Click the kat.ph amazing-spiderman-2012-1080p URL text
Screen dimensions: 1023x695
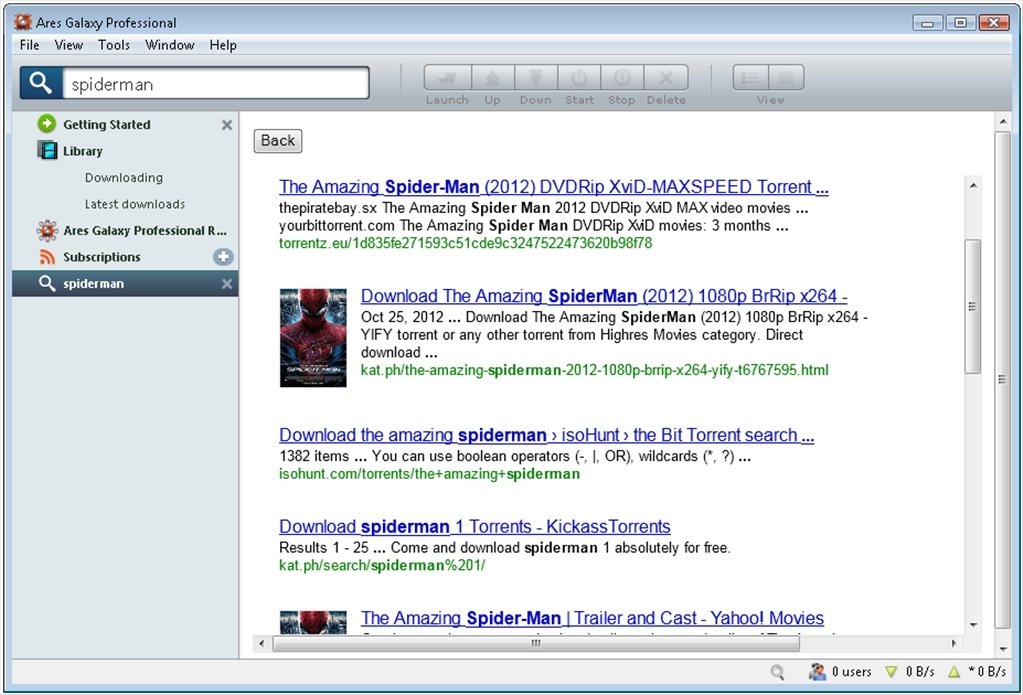594,370
